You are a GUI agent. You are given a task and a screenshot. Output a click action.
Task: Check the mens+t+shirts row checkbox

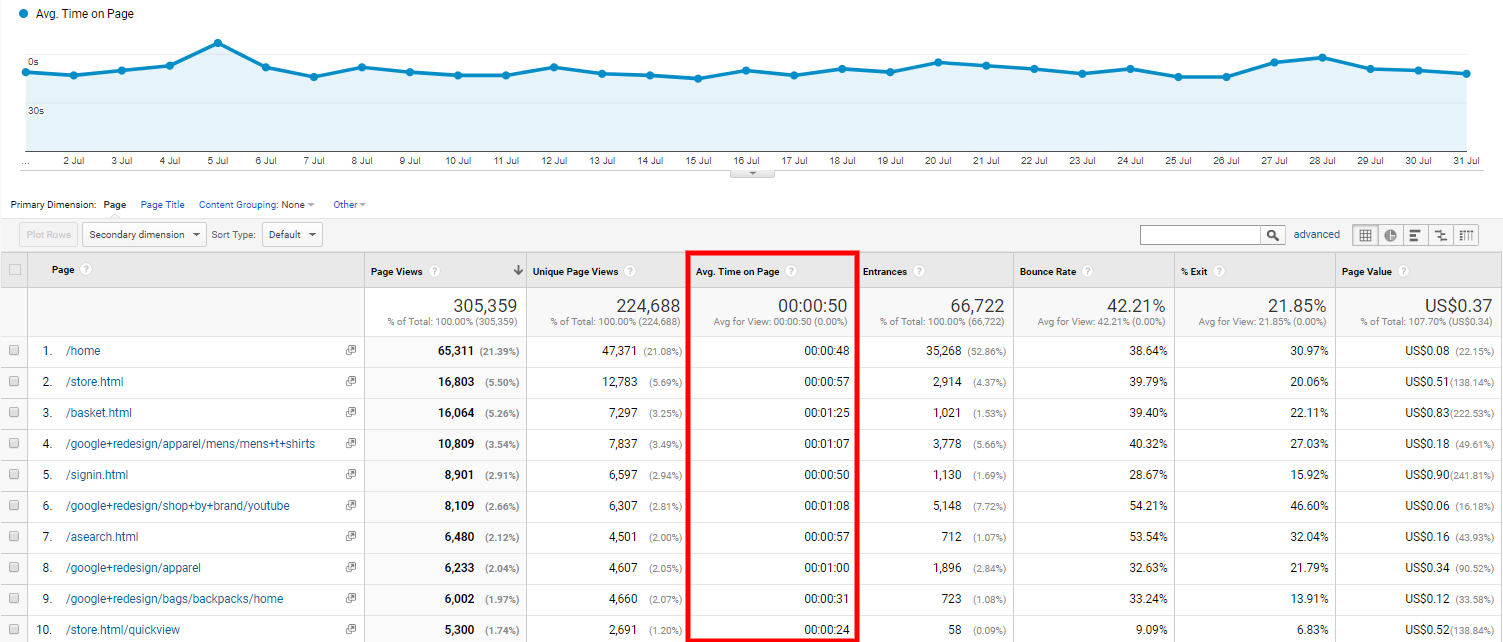click(x=14, y=444)
